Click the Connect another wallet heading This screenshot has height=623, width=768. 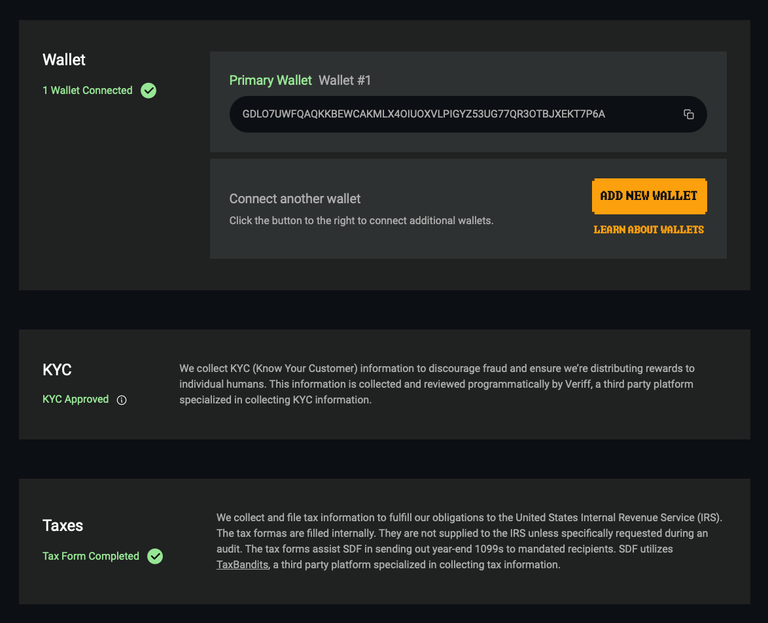point(295,199)
